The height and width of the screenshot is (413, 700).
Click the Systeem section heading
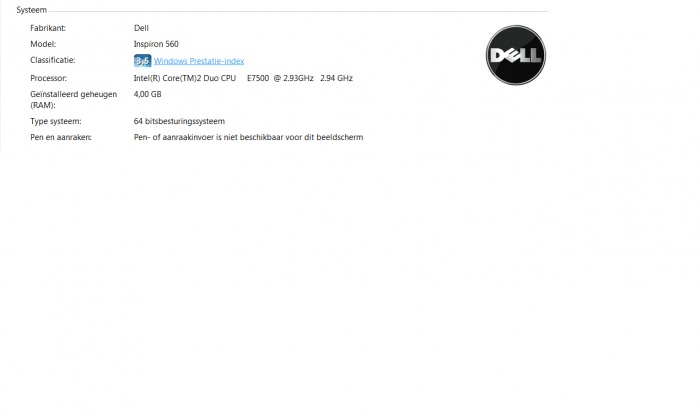[x=31, y=10]
